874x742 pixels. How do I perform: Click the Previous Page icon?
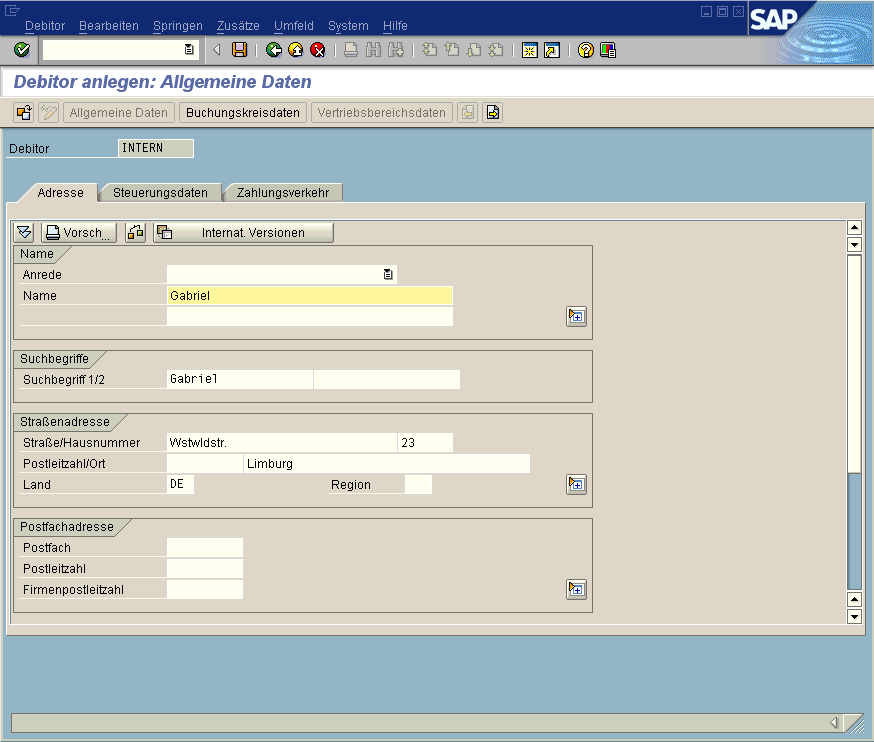pyautogui.click(x=452, y=50)
